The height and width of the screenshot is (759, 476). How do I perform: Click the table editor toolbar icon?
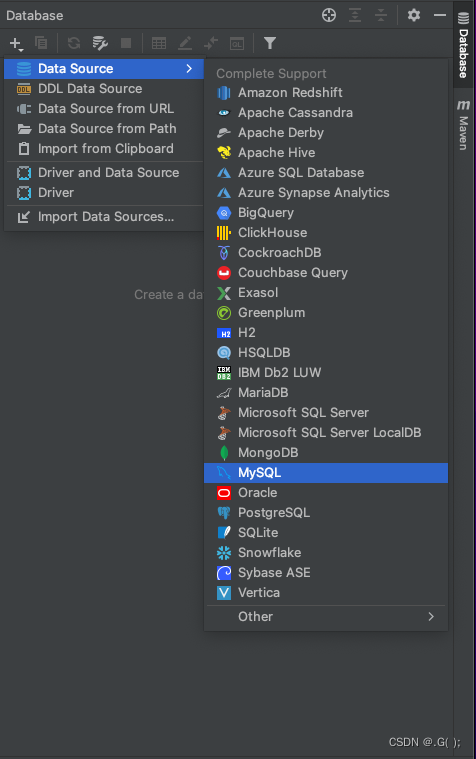click(159, 43)
